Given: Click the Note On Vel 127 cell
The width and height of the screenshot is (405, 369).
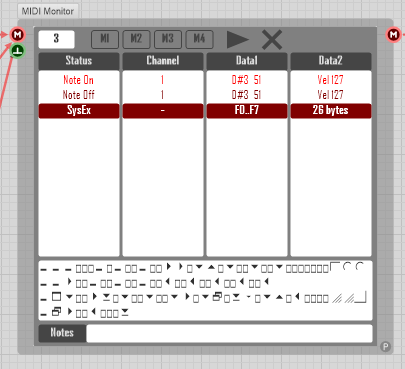Looking at the screenshot, I should click(331, 80).
